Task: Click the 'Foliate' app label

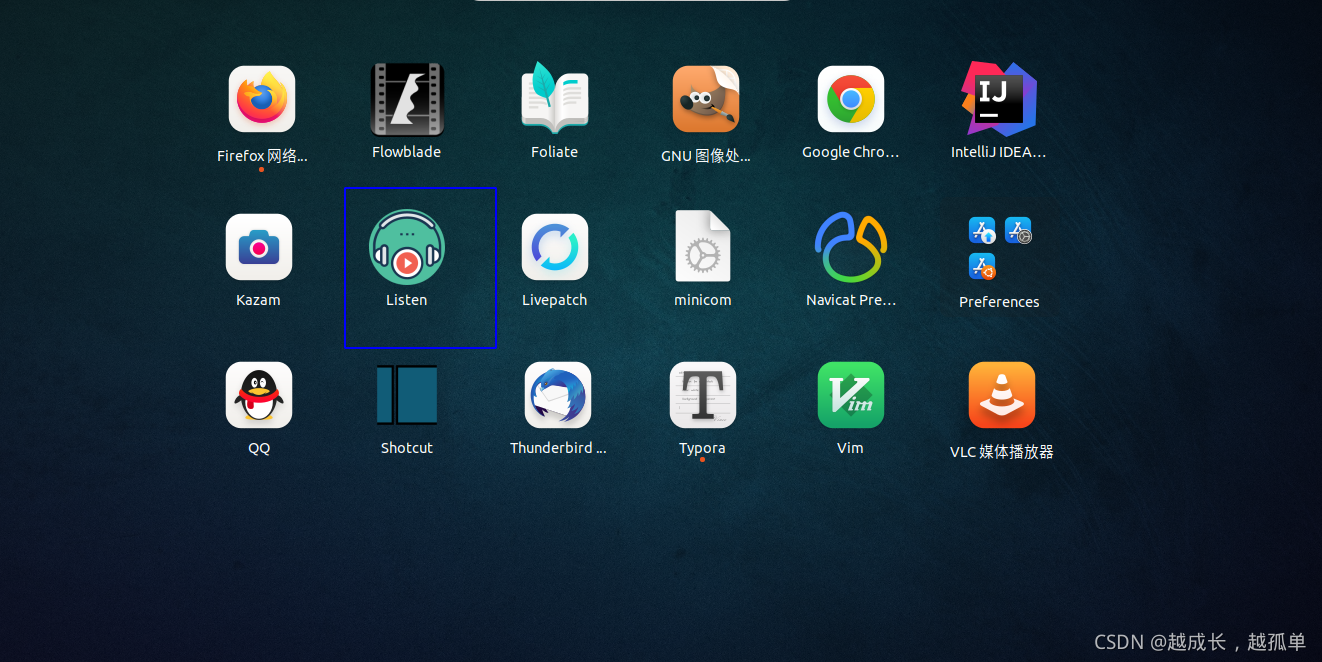Action: click(555, 152)
